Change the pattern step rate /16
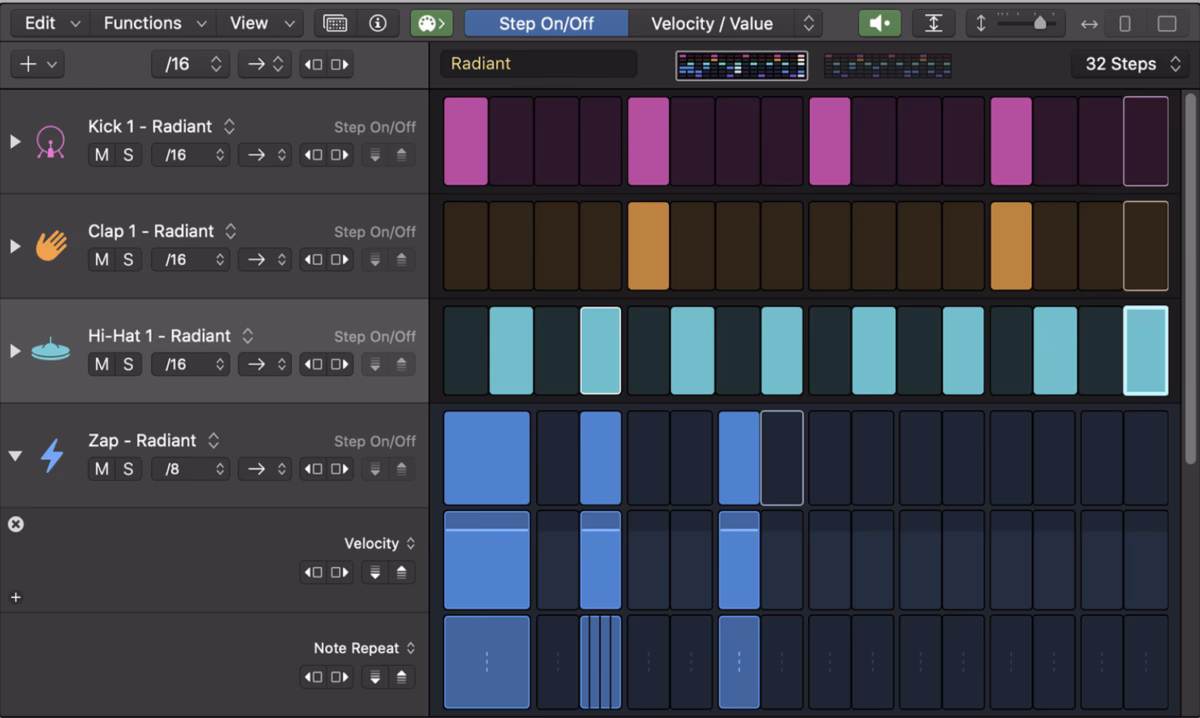This screenshot has width=1200, height=718. pos(190,64)
